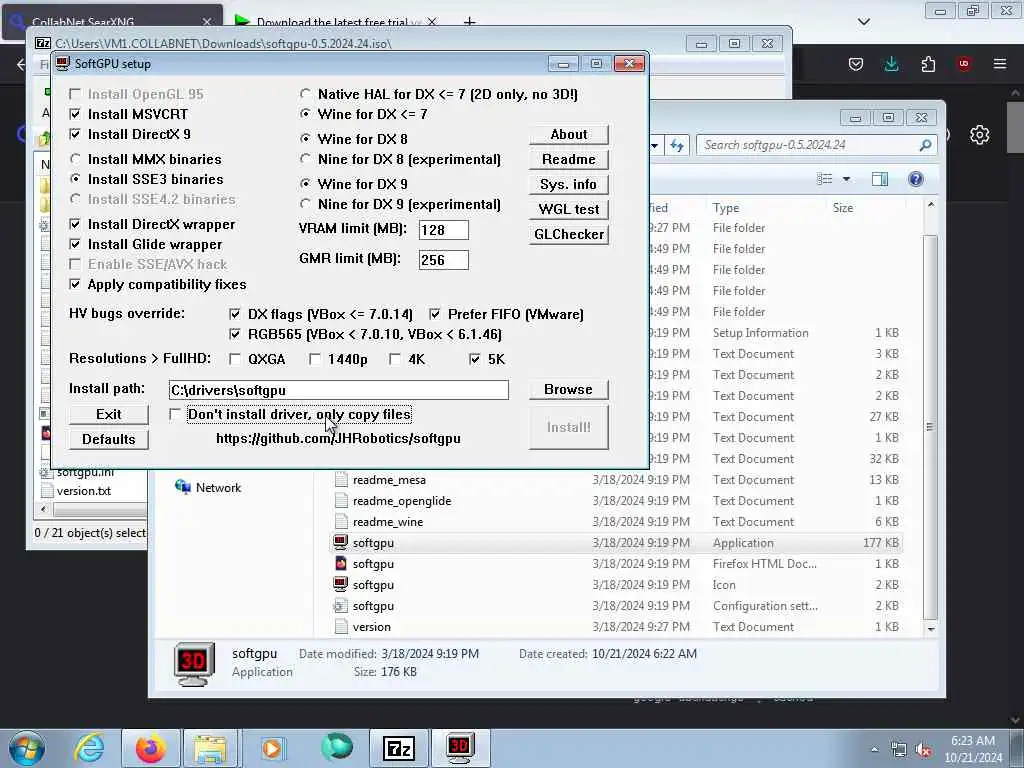The width and height of the screenshot is (1024, 768).
Task: Select Install MMX binaries radio
Action: point(76,159)
